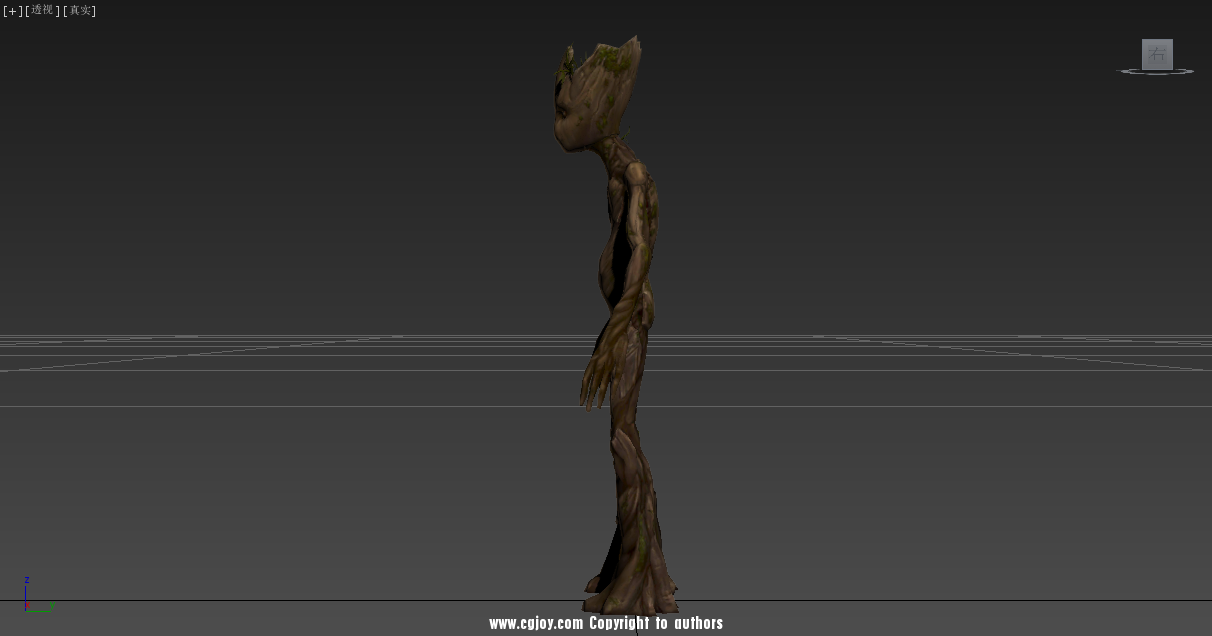The width and height of the screenshot is (1212, 636).
Task: Select the character's hanging hand
Action: click(595, 380)
